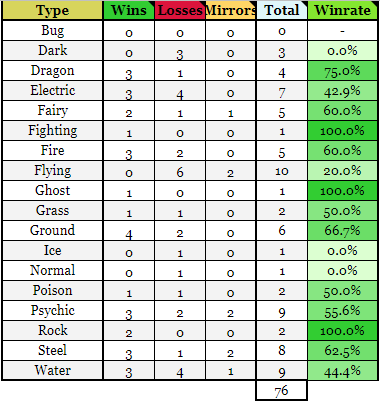Click the Type column header

(52, 10)
